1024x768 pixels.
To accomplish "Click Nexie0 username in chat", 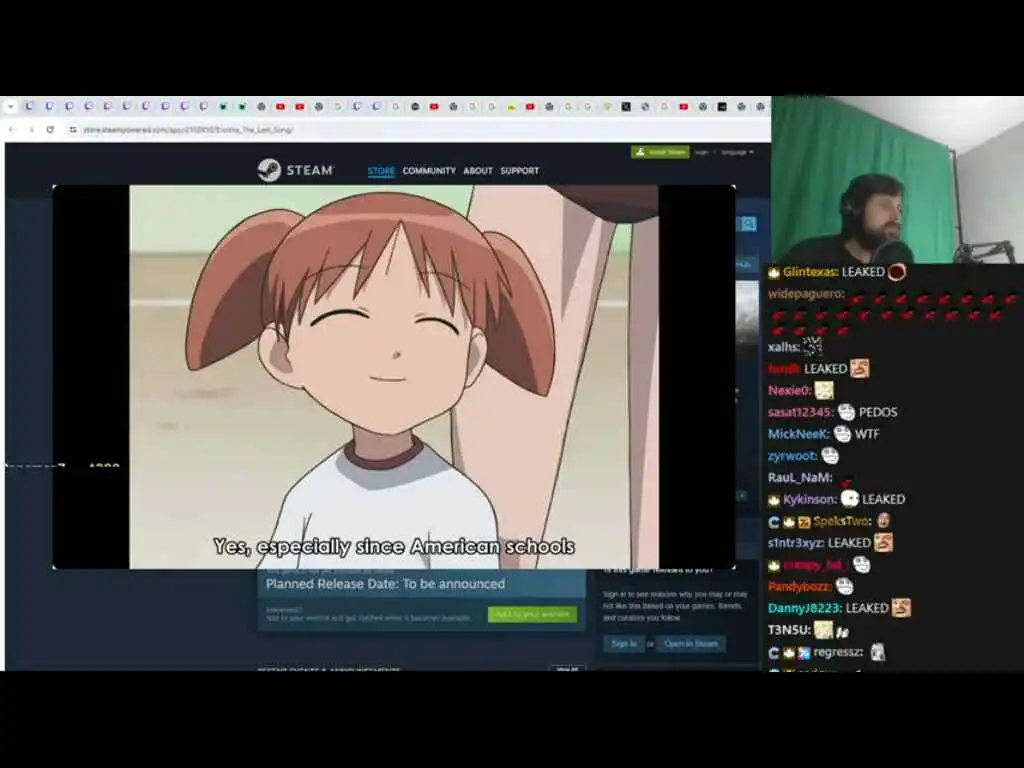I will pos(789,391).
